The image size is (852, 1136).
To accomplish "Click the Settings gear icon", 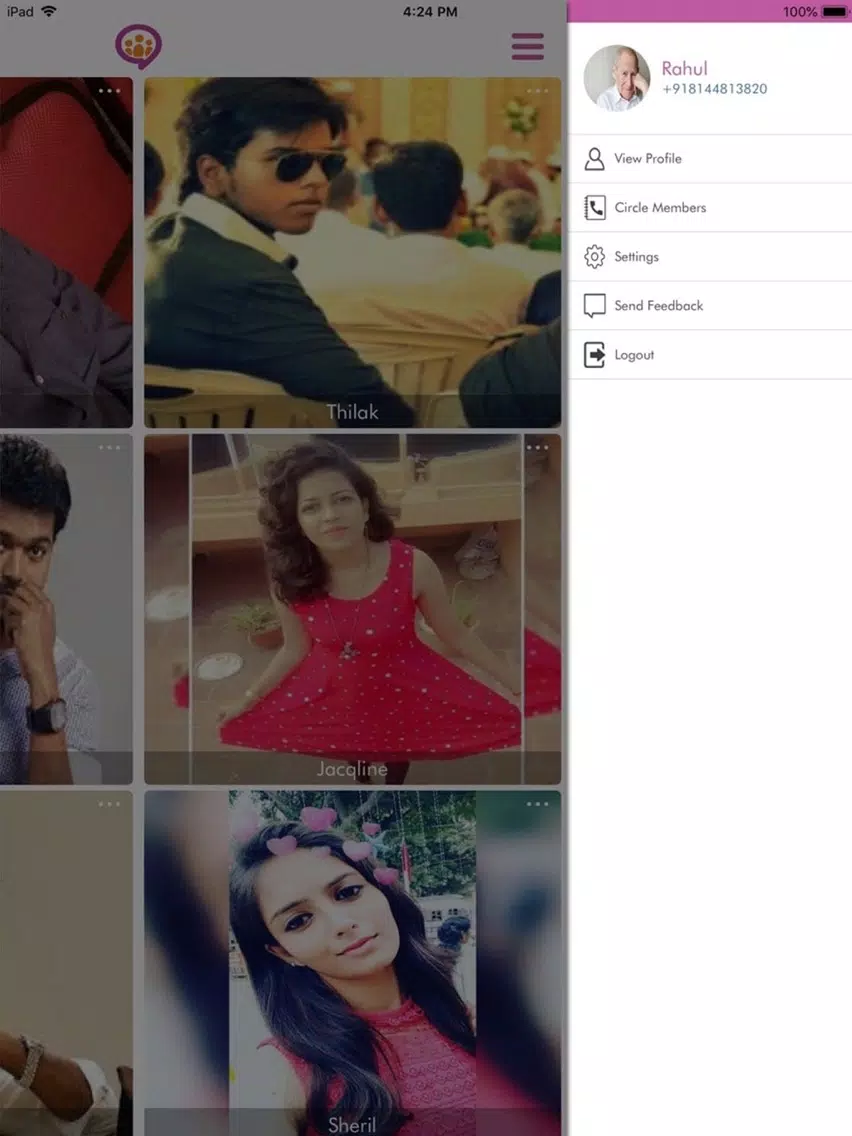I will pyautogui.click(x=594, y=256).
